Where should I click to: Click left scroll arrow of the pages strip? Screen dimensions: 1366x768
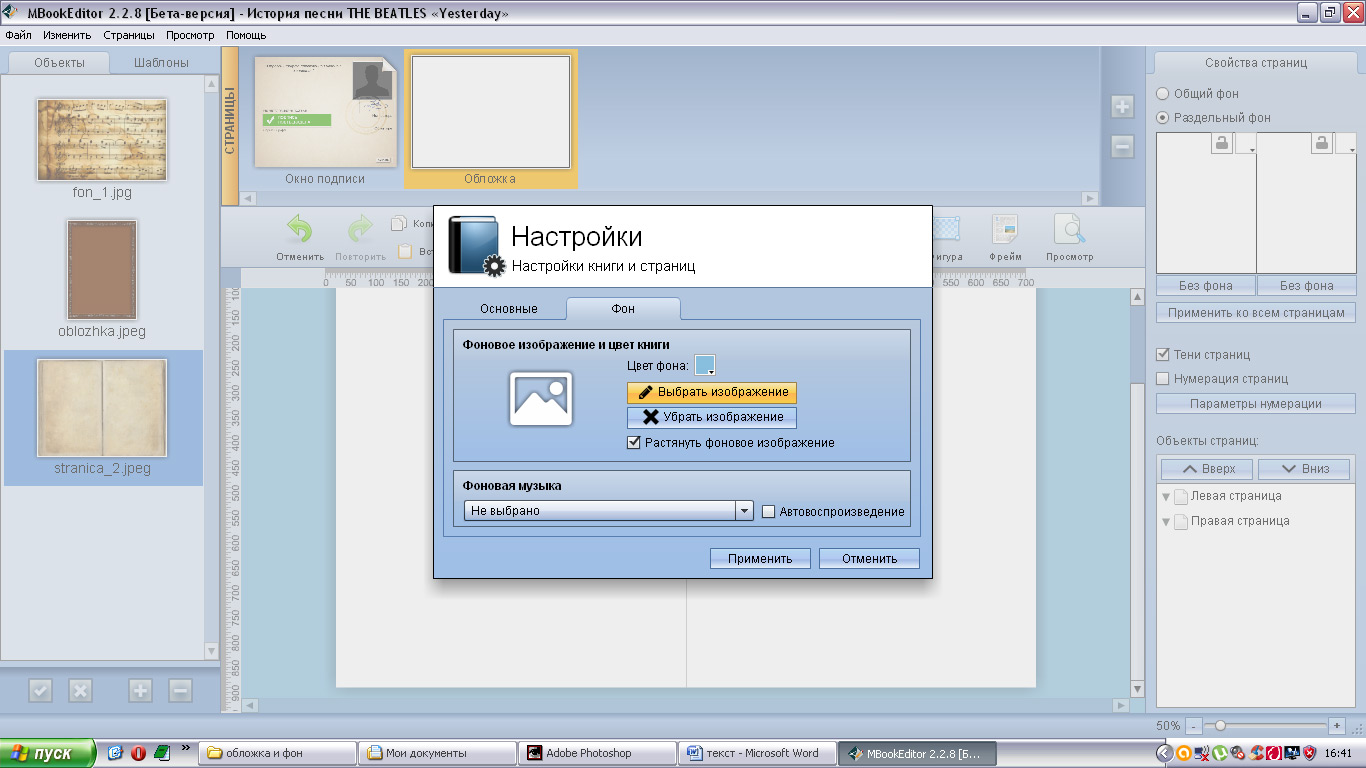tap(248, 198)
